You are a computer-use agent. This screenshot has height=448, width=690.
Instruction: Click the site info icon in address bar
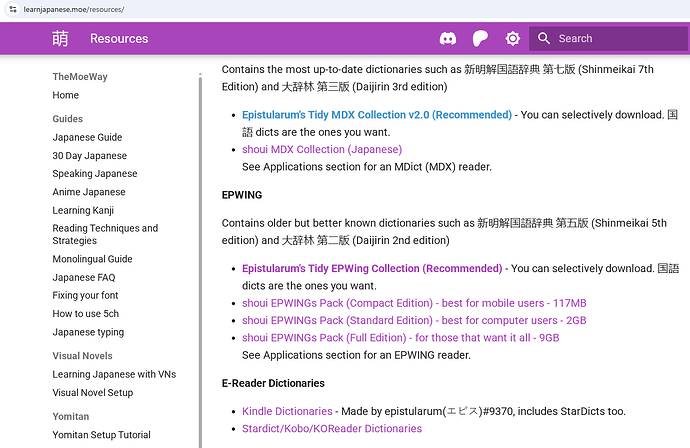pos(13,8)
